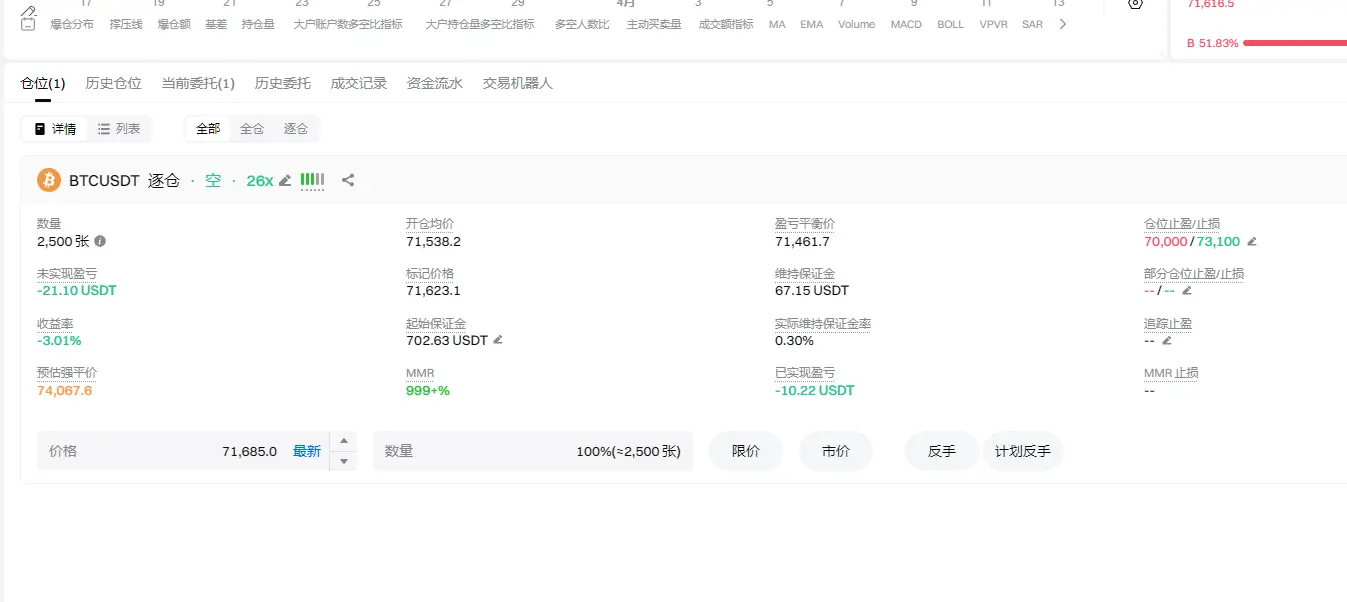Click the green ADL indicator bars
Viewport: 1347px width, 602px height.
(x=312, y=180)
